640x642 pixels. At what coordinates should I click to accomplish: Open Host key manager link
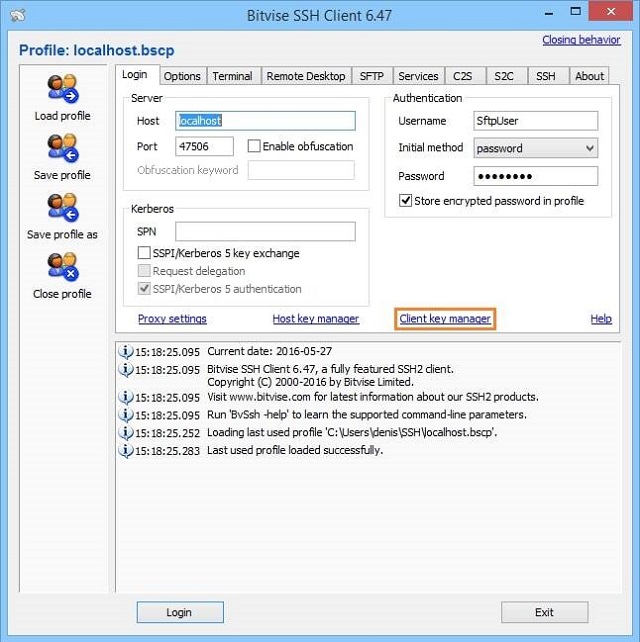coord(316,319)
